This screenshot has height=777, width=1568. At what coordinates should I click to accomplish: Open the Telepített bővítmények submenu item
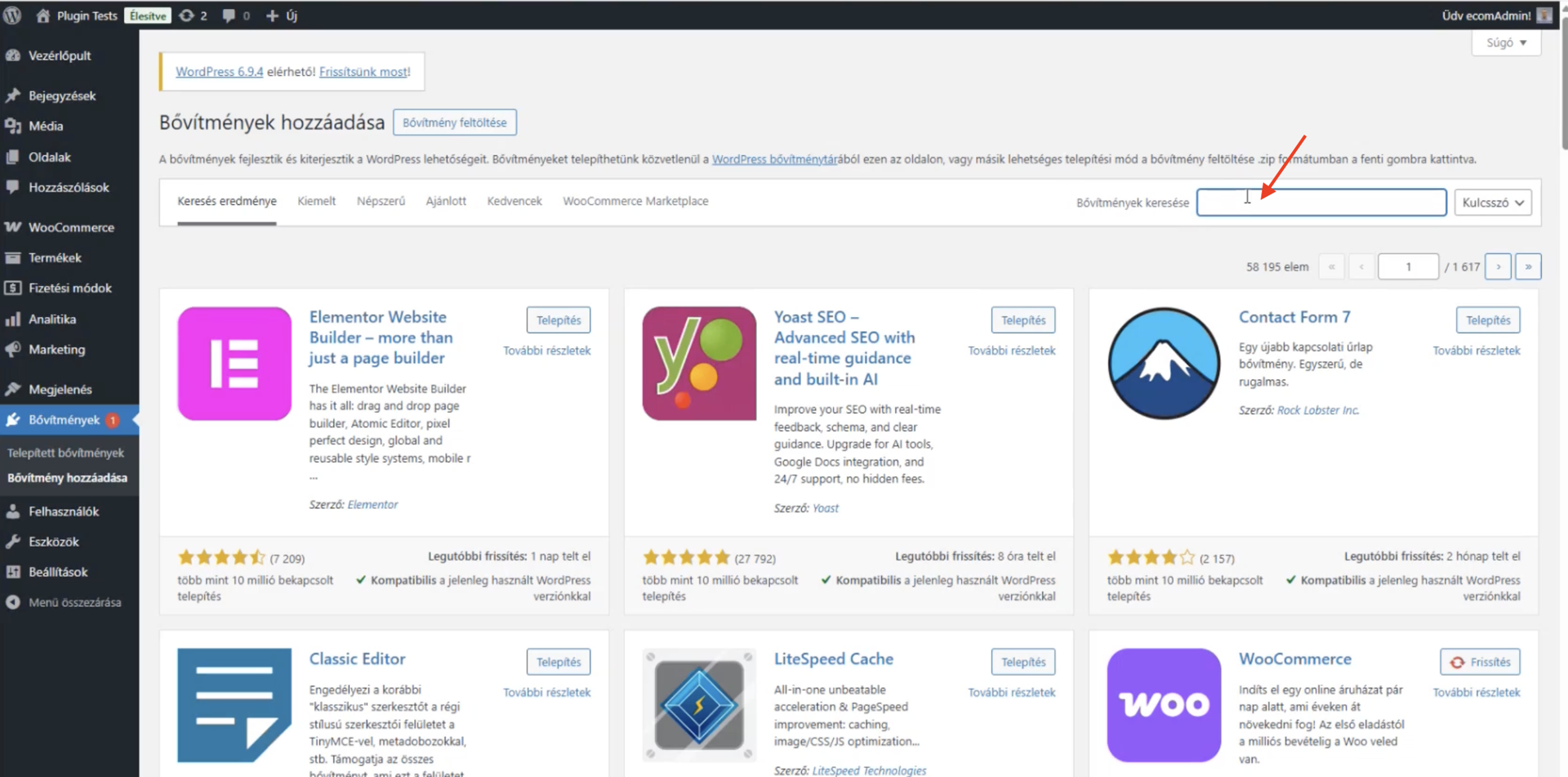click(66, 453)
